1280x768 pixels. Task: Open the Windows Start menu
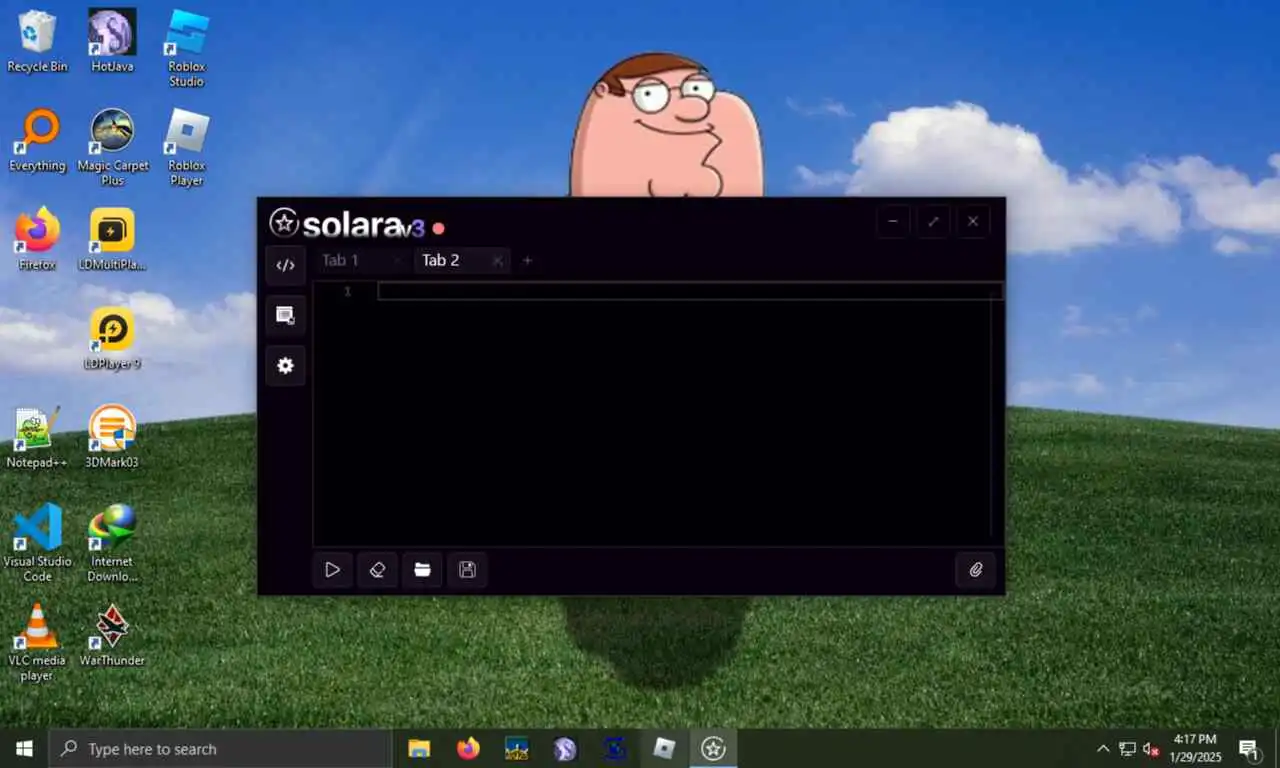[x=24, y=748]
